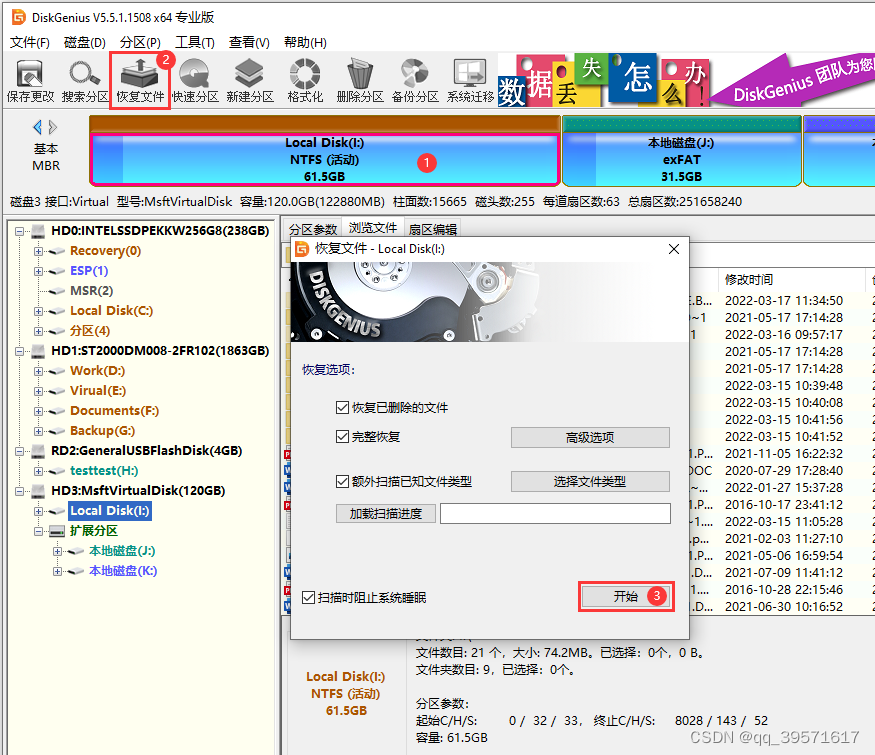The height and width of the screenshot is (755, 875).
Task: Select 分区(4) in the tree
Action: (x=90, y=331)
